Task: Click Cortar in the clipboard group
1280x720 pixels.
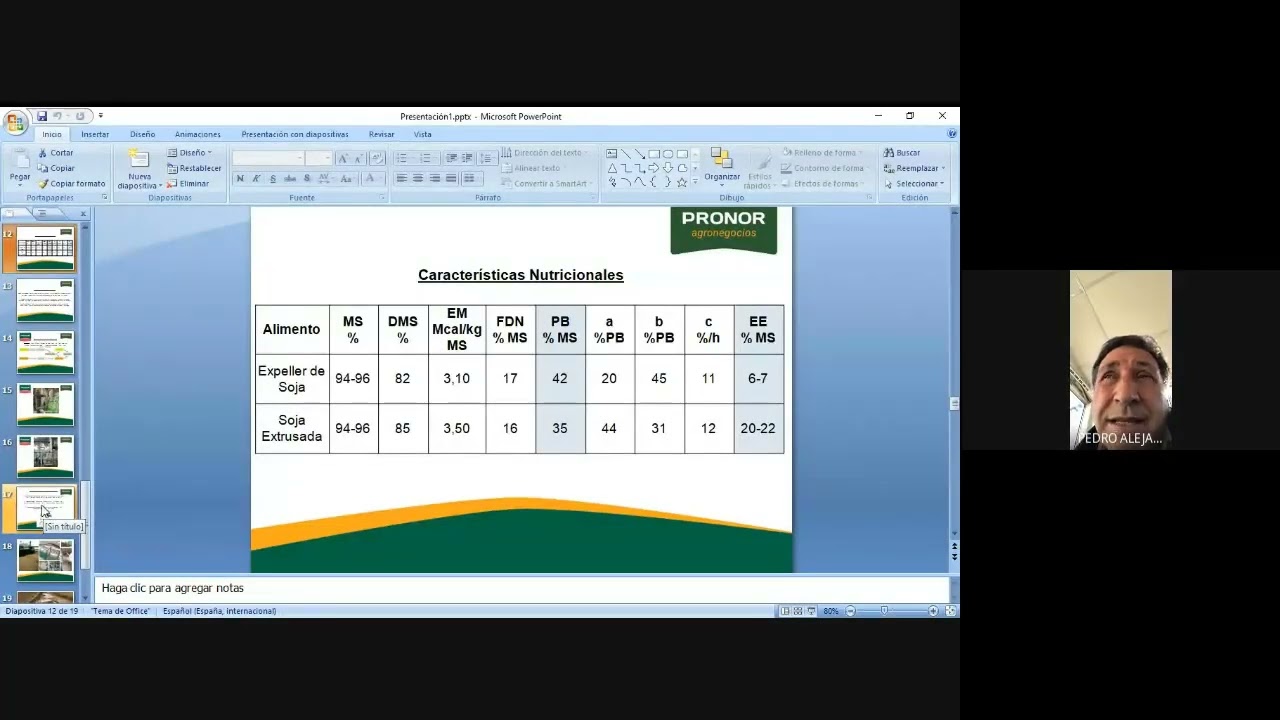Action: coord(56,153)
